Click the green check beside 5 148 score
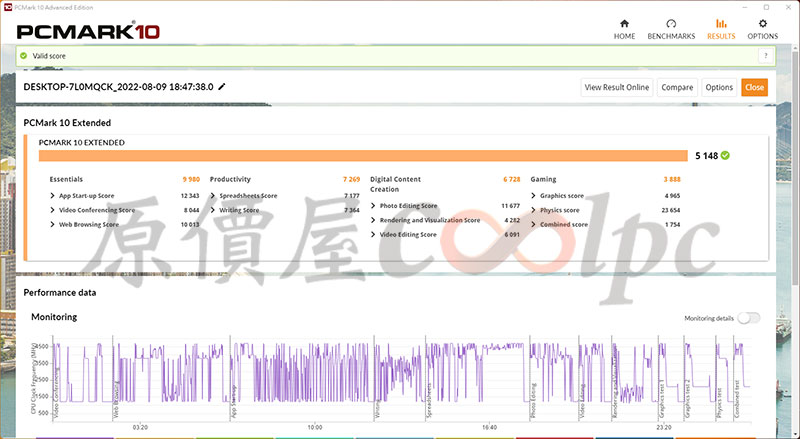 tap(725, 156)
